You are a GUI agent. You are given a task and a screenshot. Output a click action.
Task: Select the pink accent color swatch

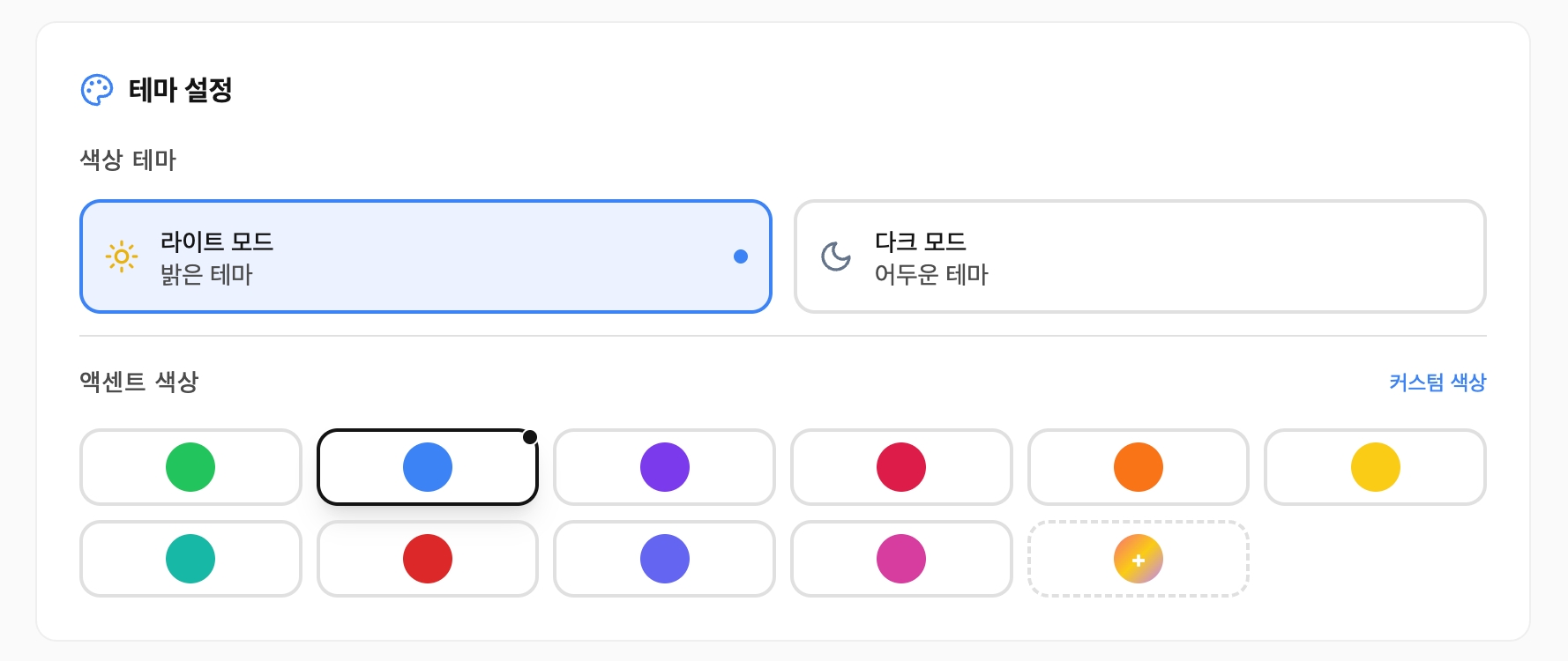point(901,559)
